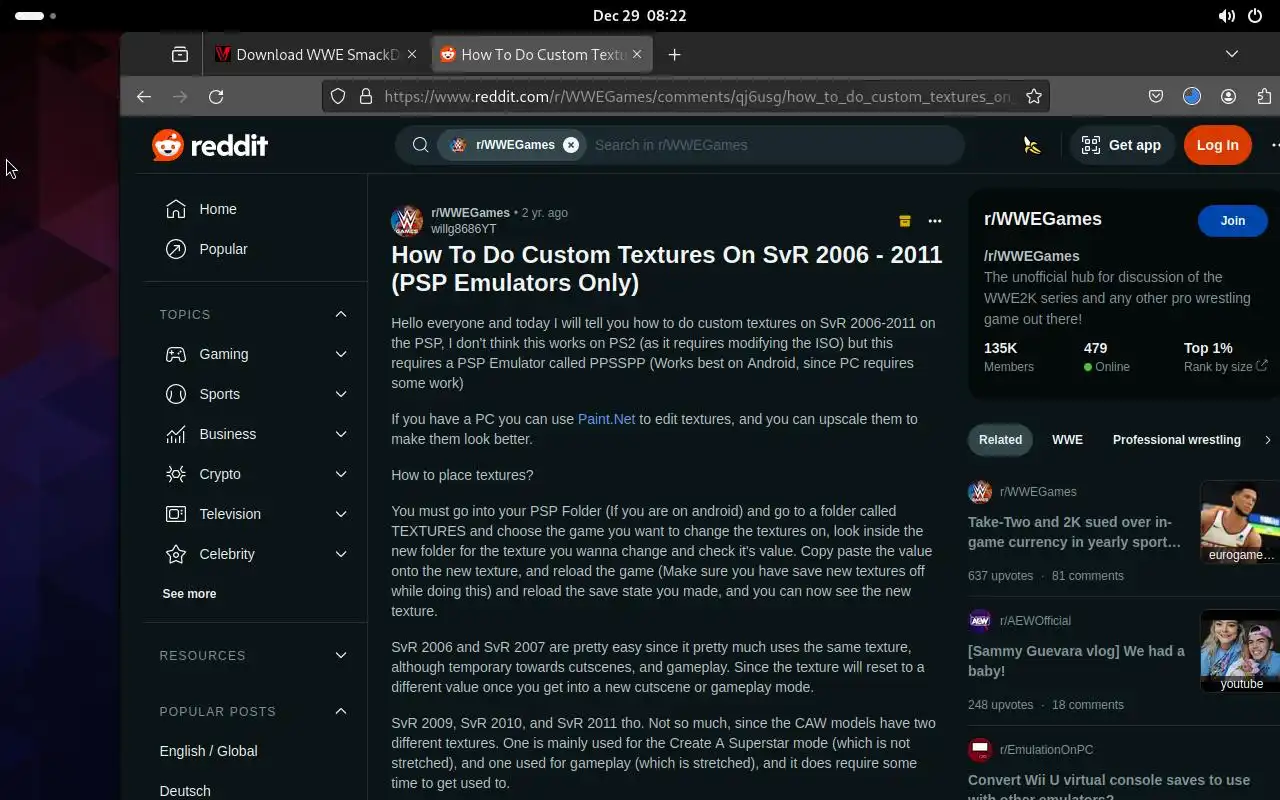Select the WWE related tab
This screenshot has width=1280, height=800.
coord(1067,440)
